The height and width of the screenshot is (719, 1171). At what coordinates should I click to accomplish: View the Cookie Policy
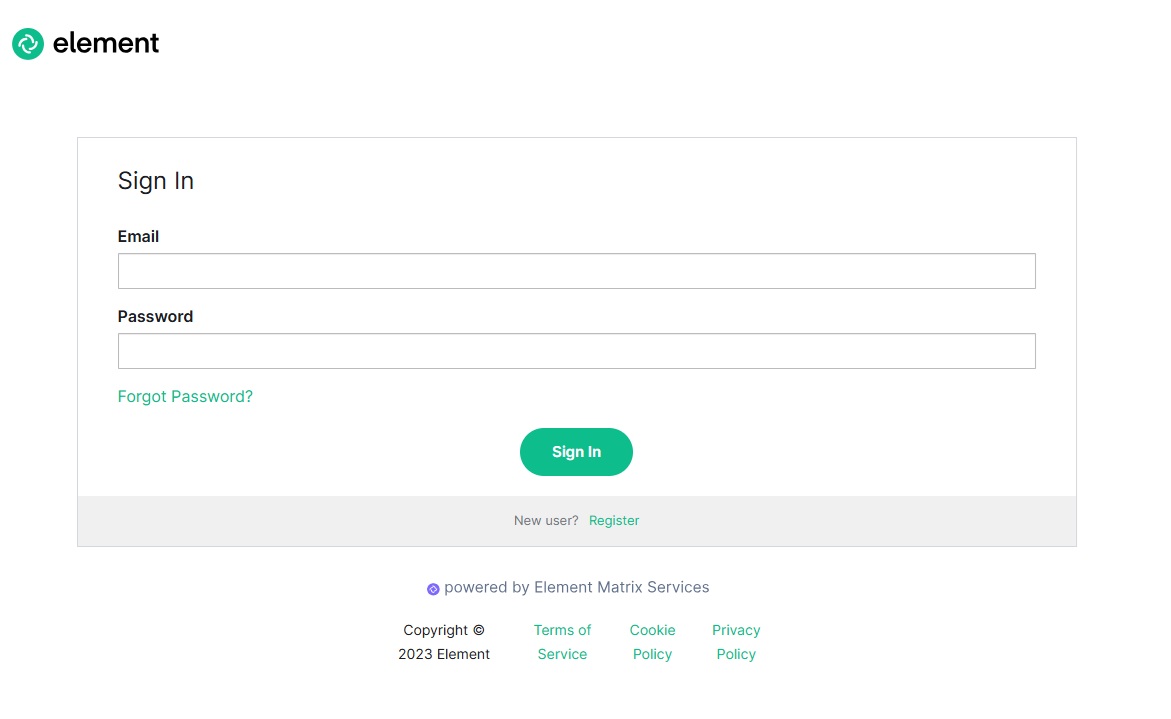652,641
